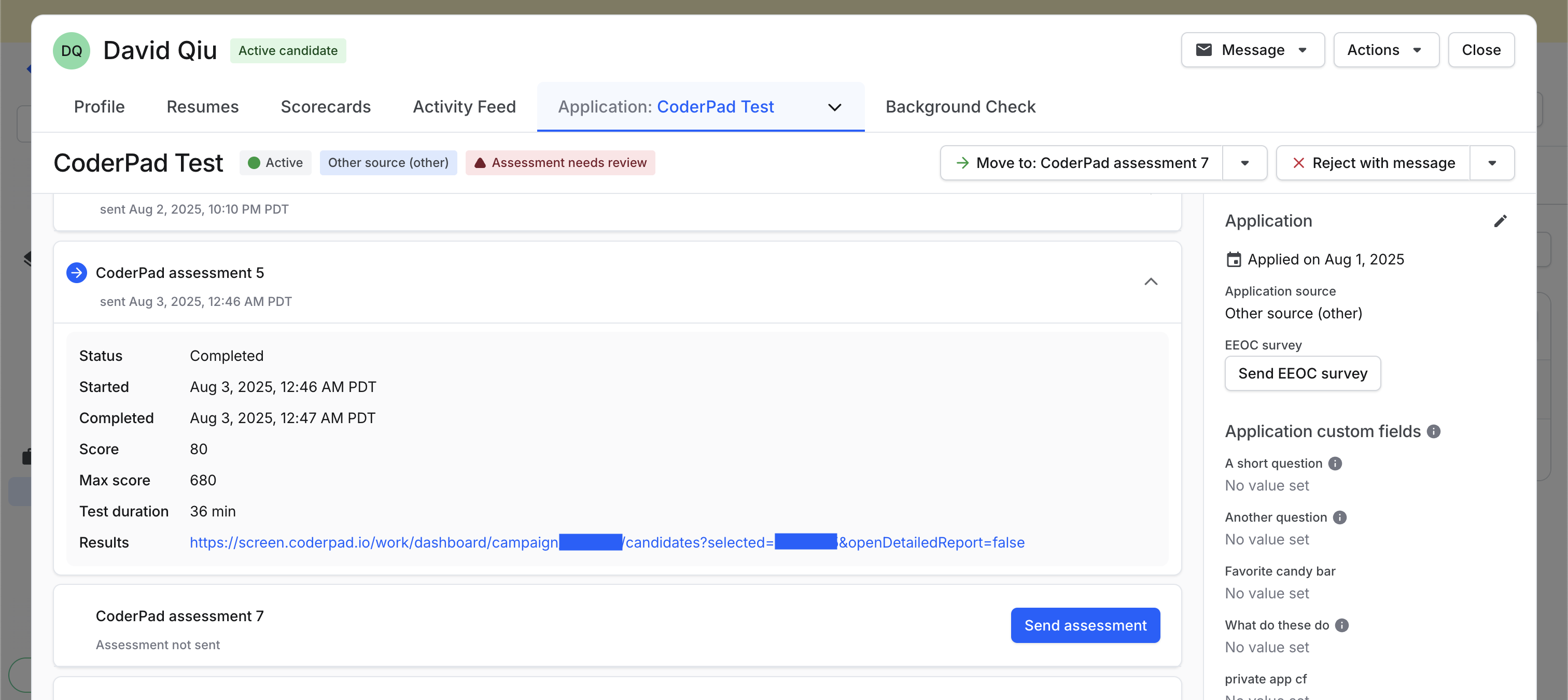Click the pencil icon to edit Application details

pyautogui.click(x=1501, y=221)
